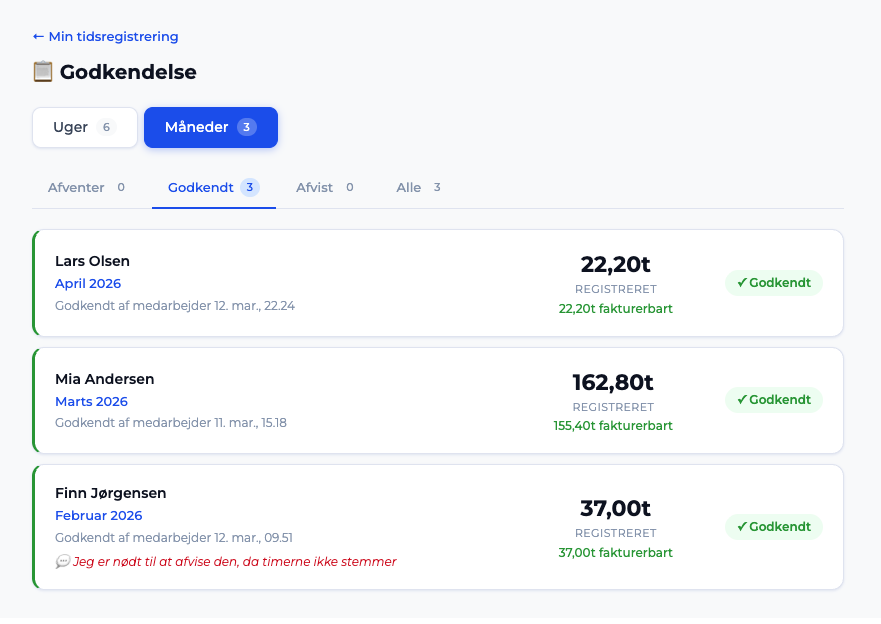Click Godkendt badge on Finn Jørgensen's row
The image size is (881, 624).
(773, 527)
